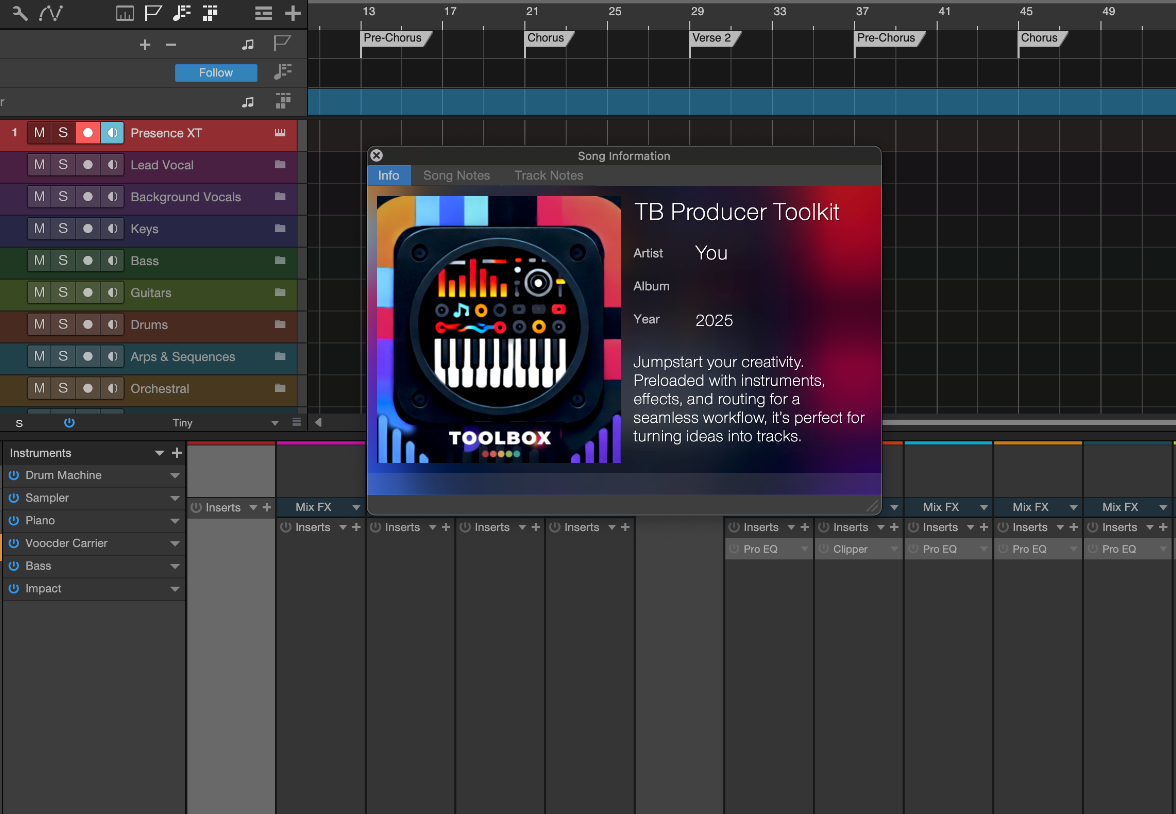Open the Drums folder icon
This screenshot has width=1176, height=814.
click(280, 324)
